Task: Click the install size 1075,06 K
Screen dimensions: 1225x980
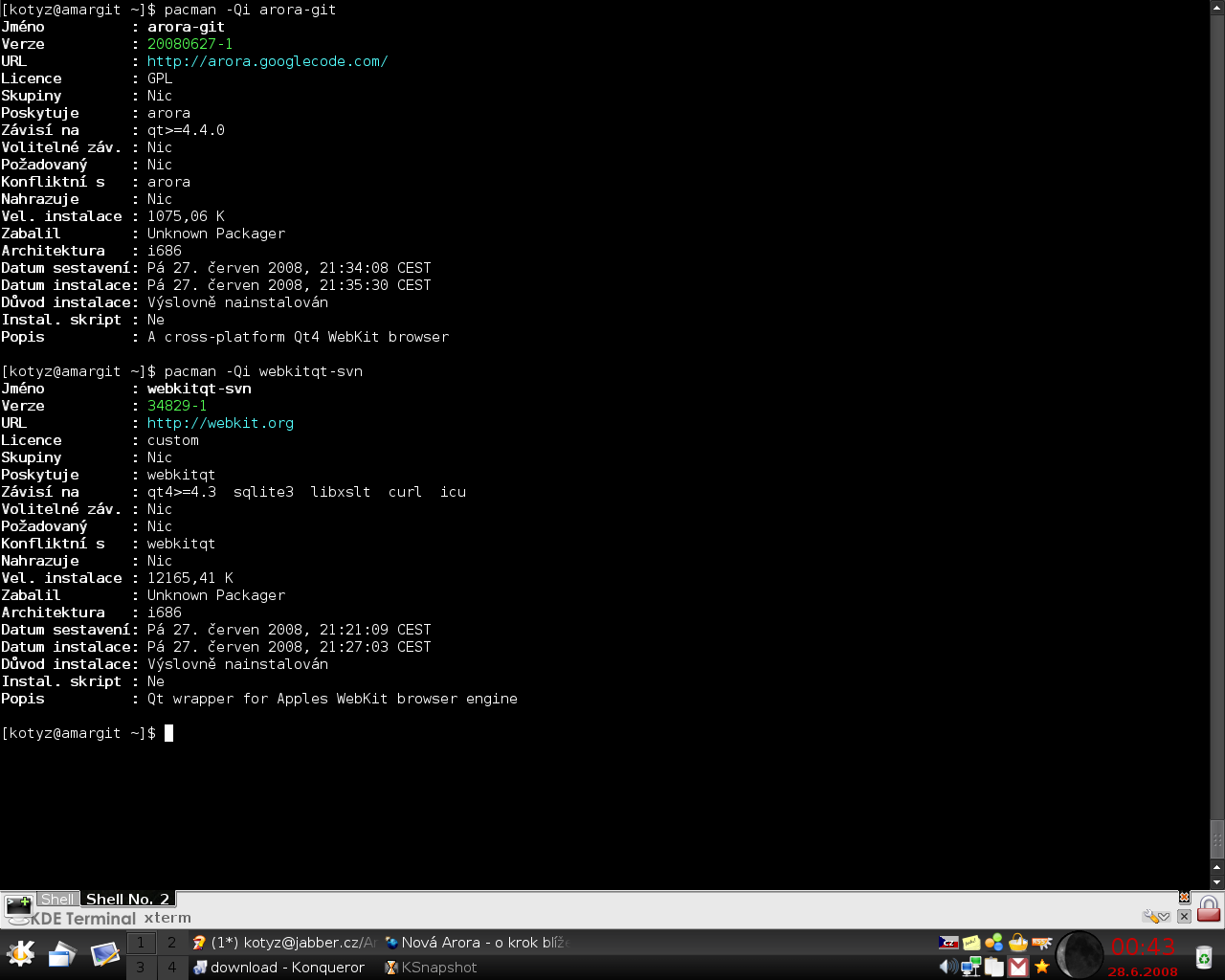Action: pos(186,216)
